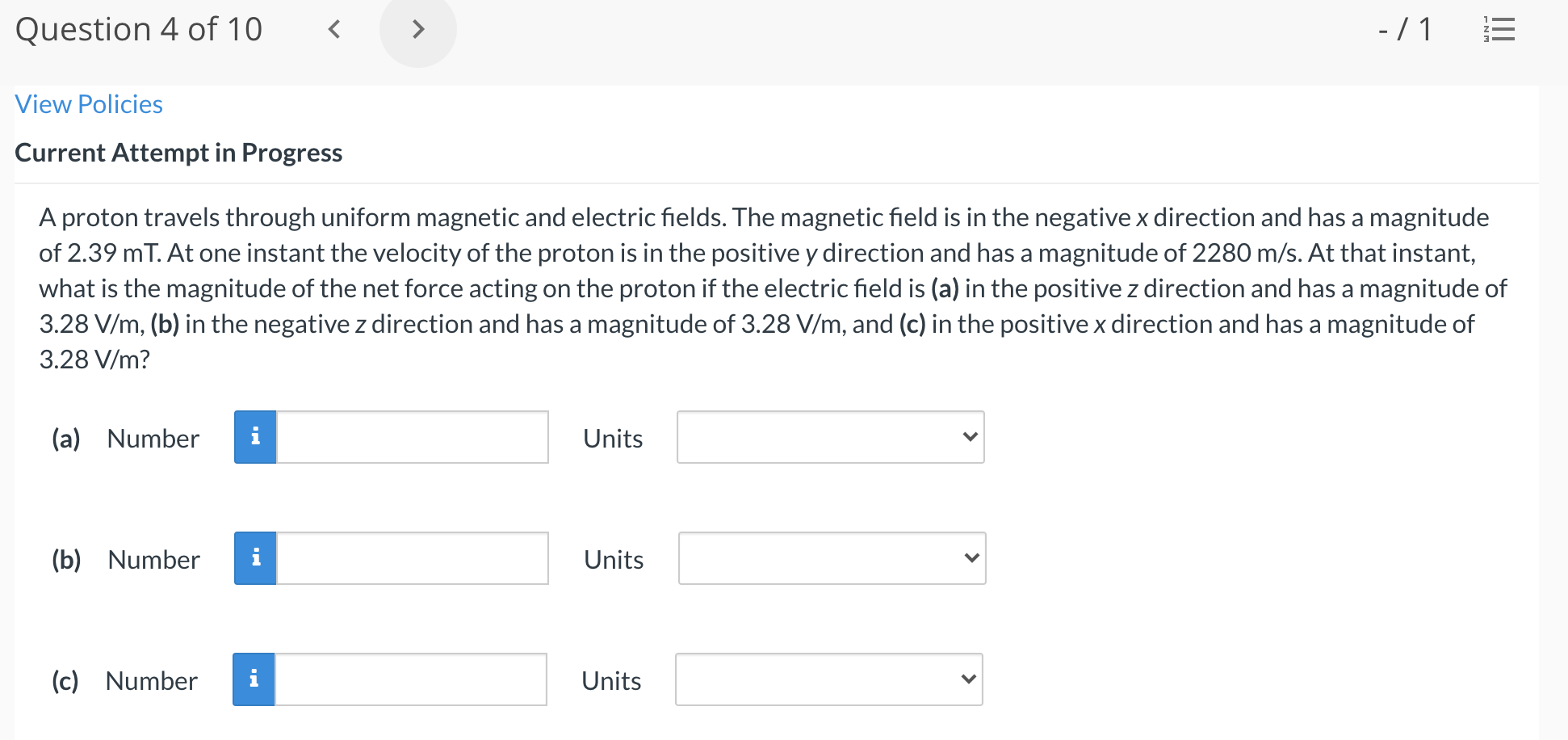Viewport: 1568px width, 740px height.
Task: Expand the chevron on part (c) Units selector
Action: [x=967, y=679]
